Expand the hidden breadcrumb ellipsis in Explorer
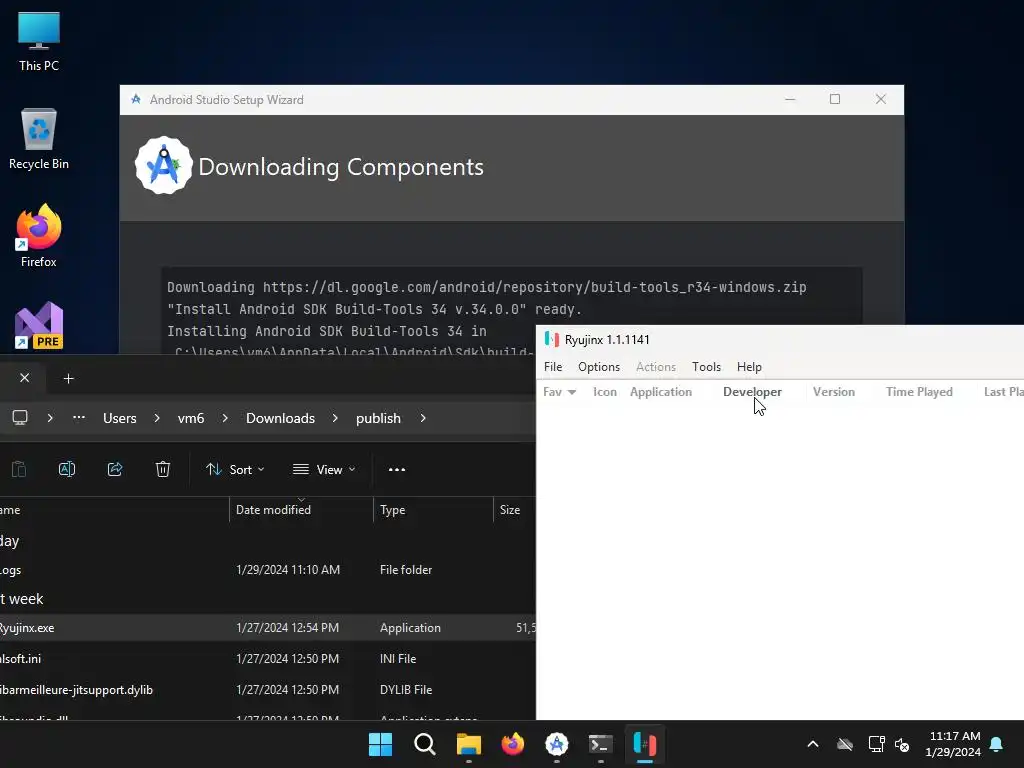This screenshot has height=768, width=1024. click(79, 418)
